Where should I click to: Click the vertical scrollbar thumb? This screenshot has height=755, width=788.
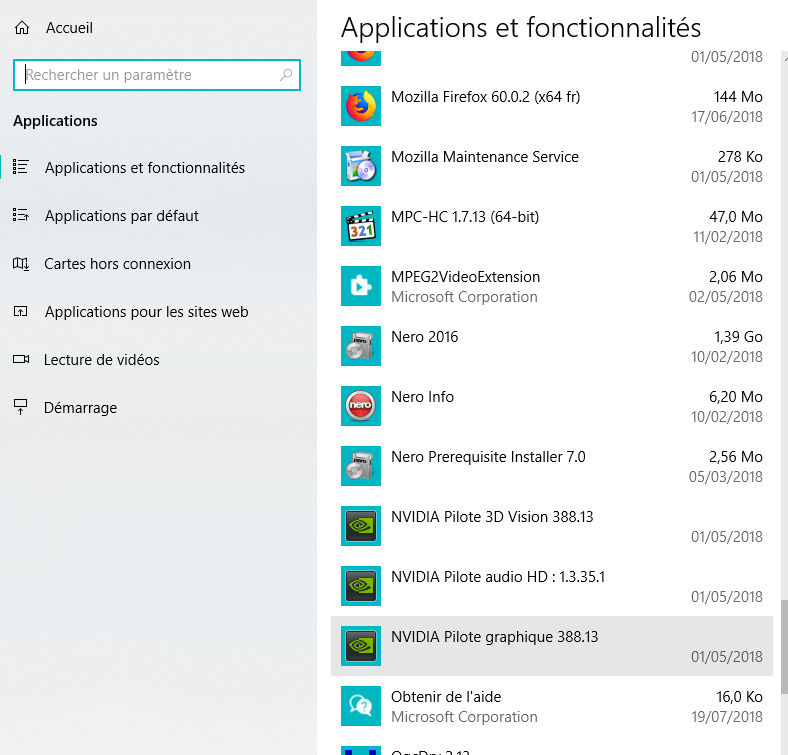click(x=784, y=646)
